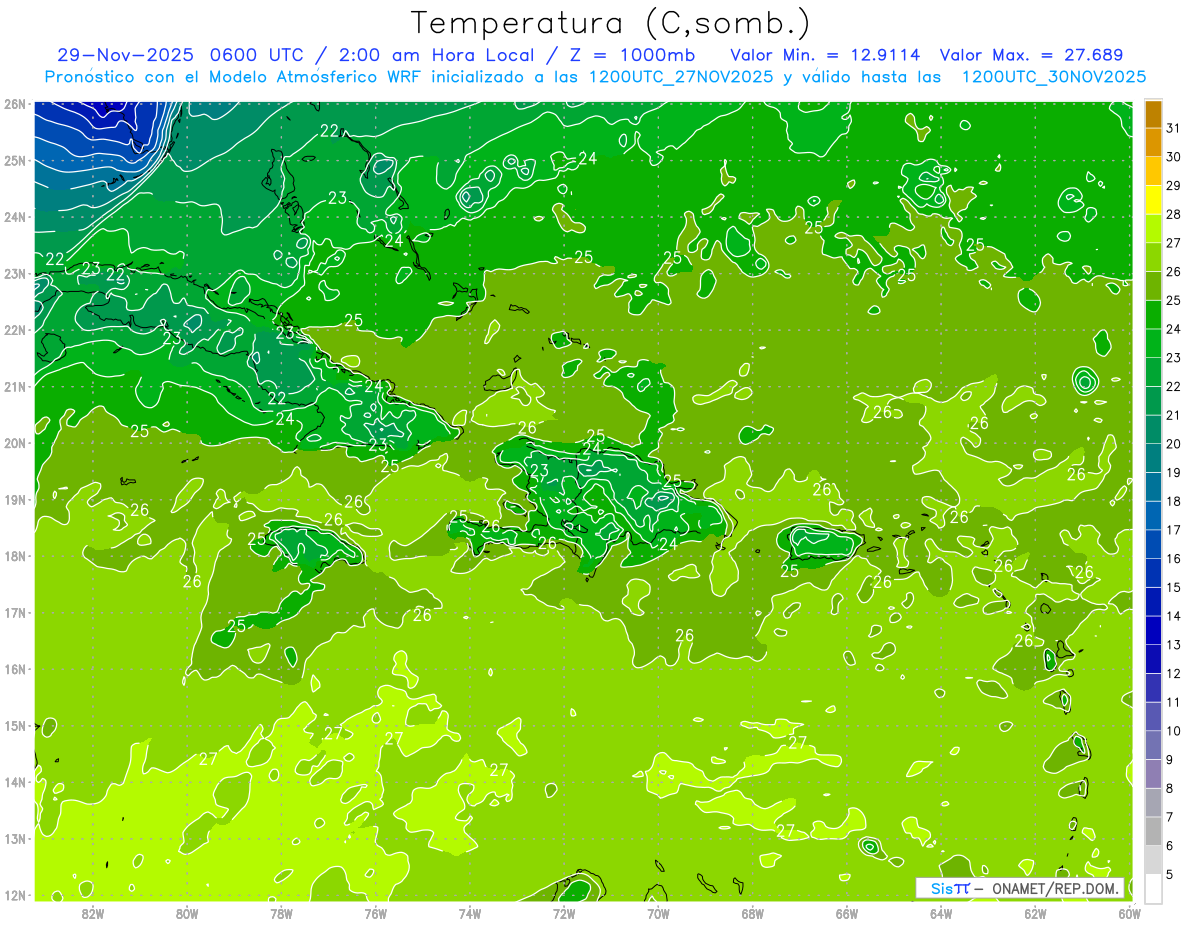
Task: Click the color bar label 31
Action: pos(1173,128)
